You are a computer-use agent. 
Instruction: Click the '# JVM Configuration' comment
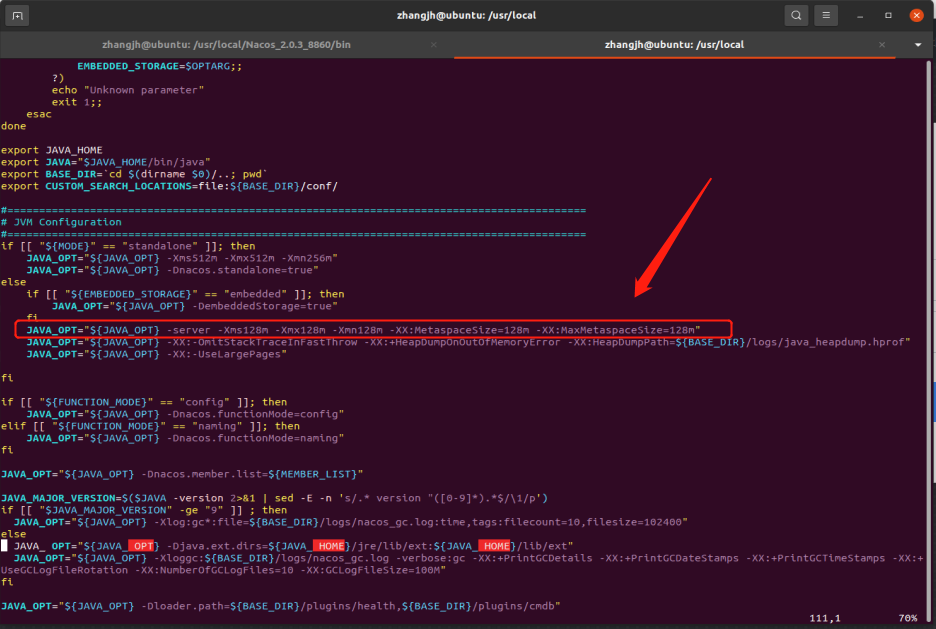(61, 222)
